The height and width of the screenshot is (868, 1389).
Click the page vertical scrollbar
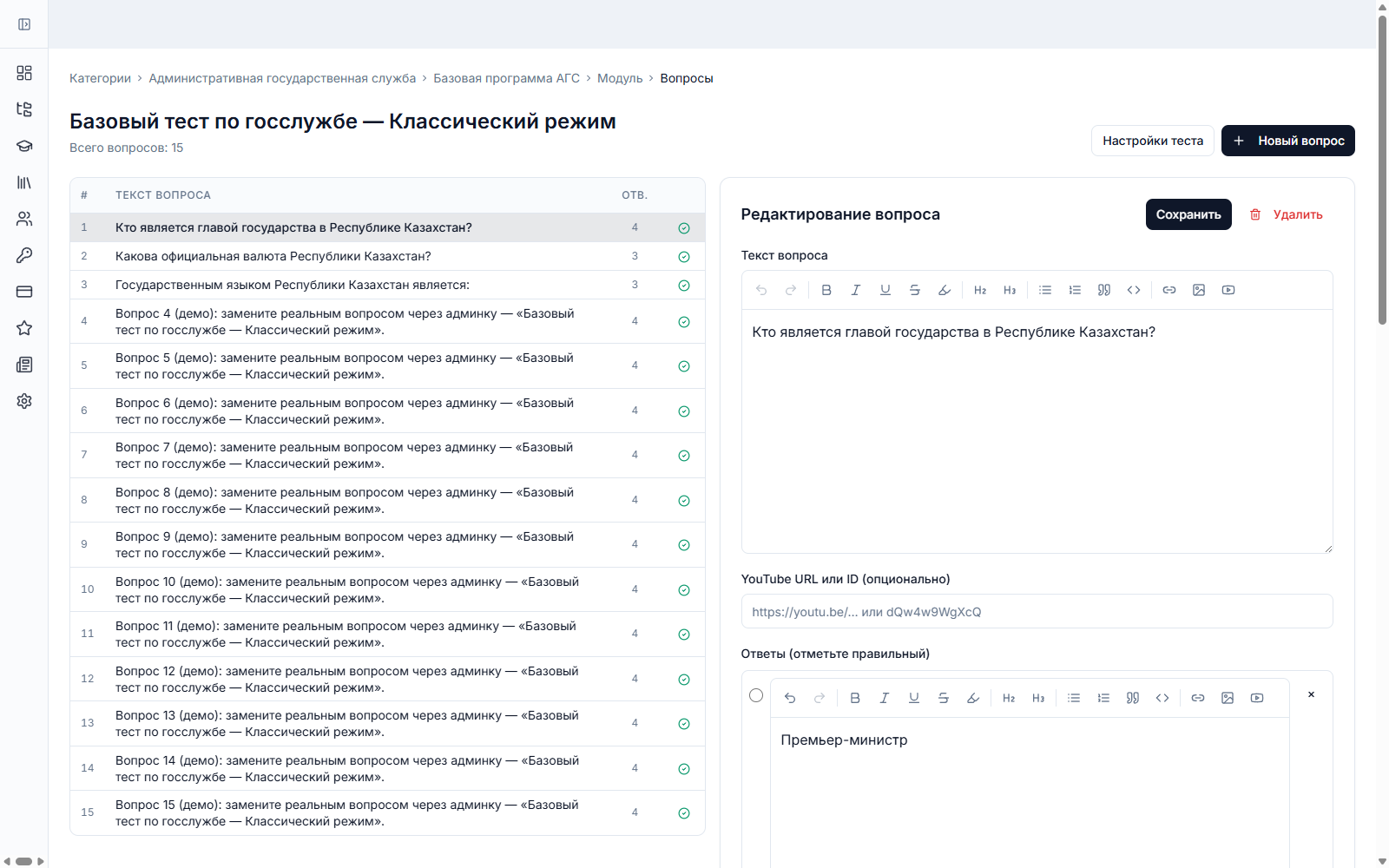pyautogui.click(x=1382, y=169)
